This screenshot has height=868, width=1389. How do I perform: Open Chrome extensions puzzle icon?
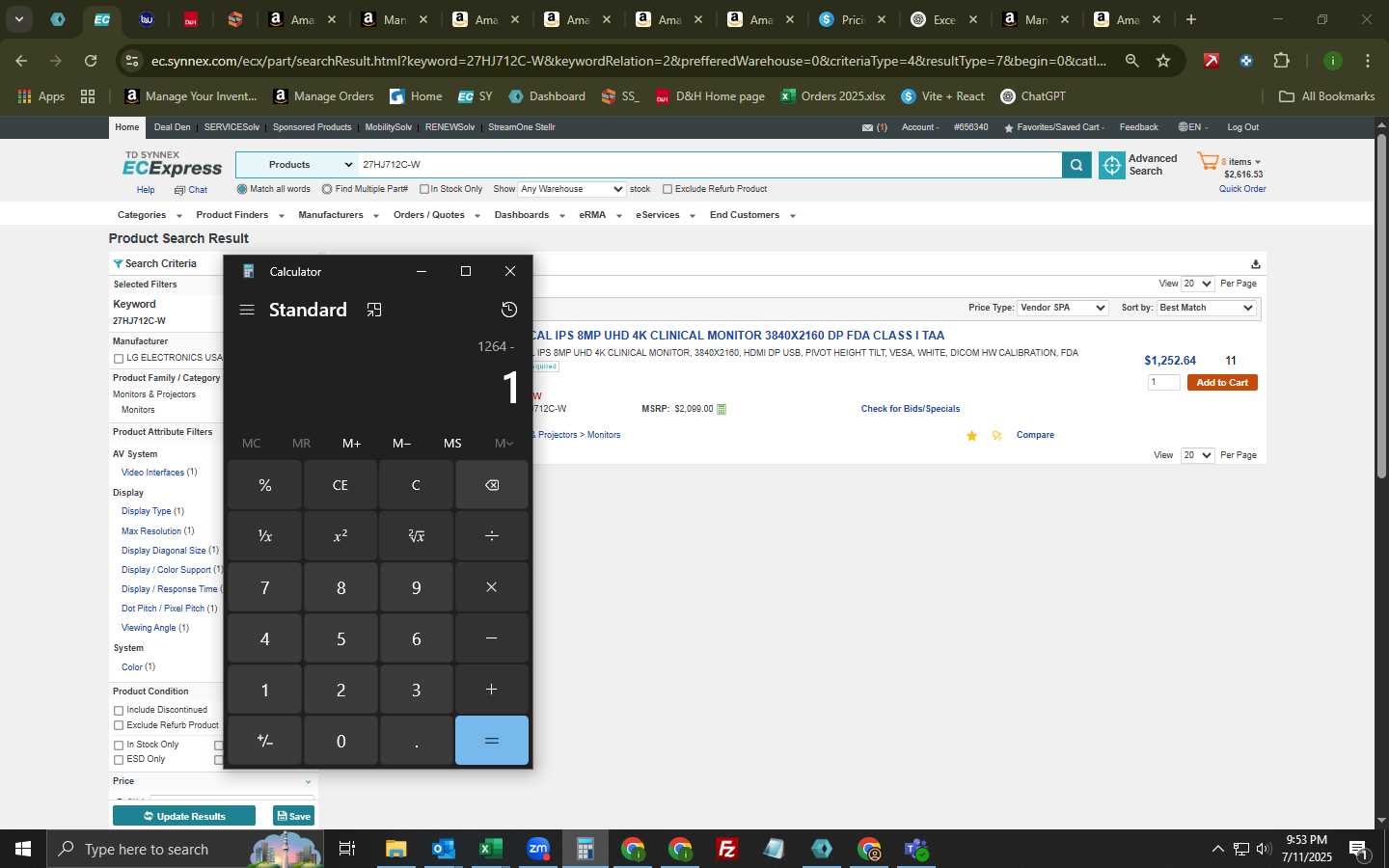[x=1281, y=61]
